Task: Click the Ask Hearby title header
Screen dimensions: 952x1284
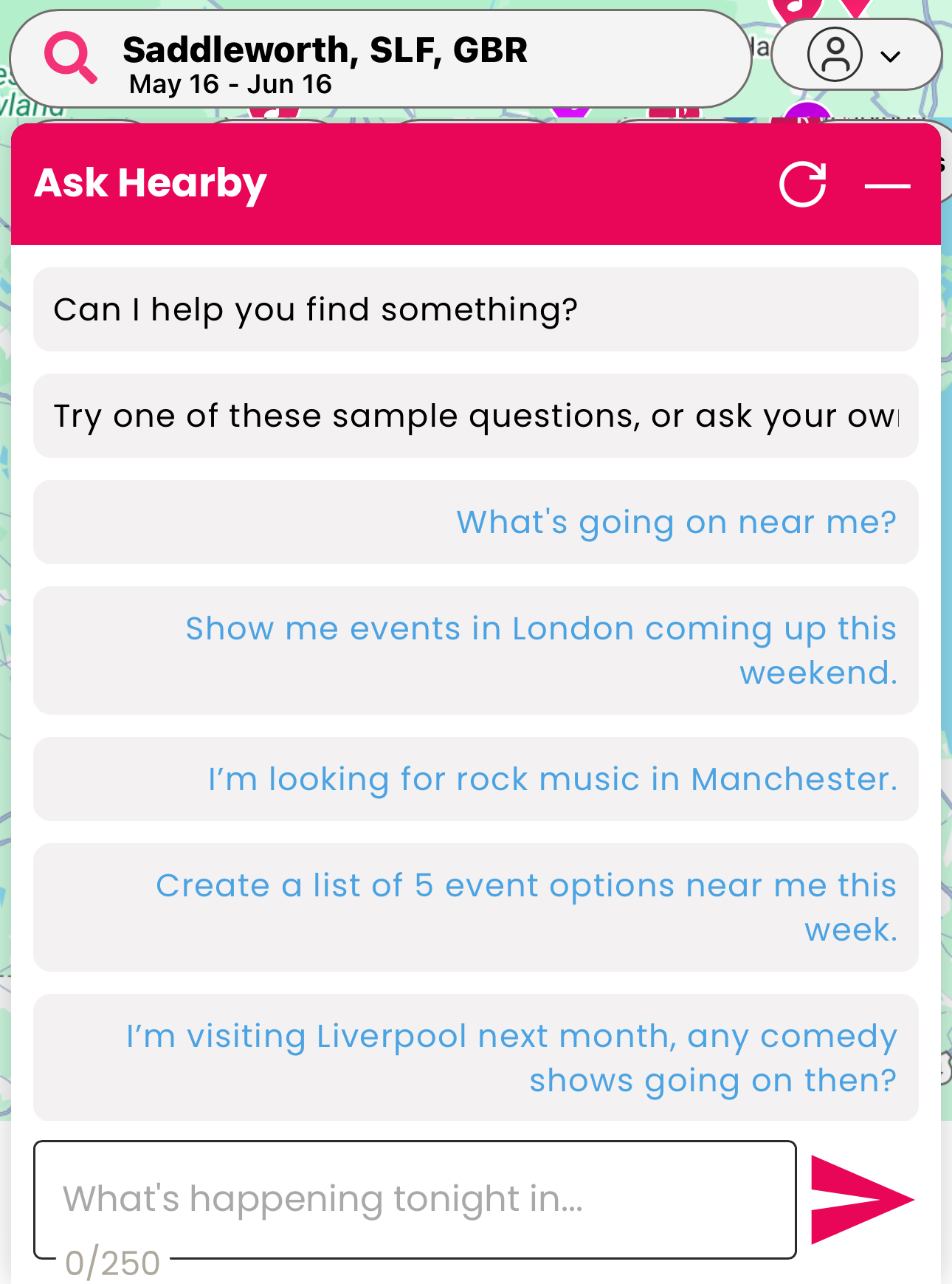Action: [151, 184]
